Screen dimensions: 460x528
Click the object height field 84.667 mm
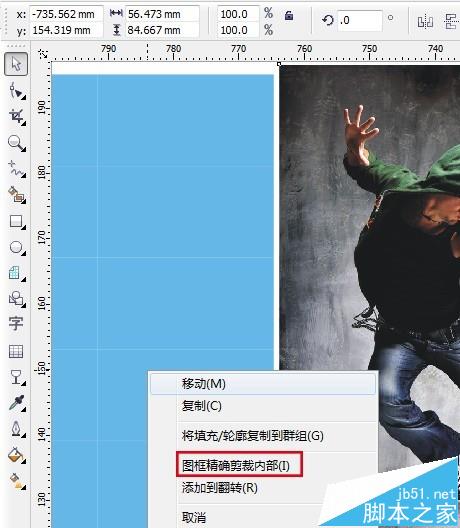pos(162,30)
